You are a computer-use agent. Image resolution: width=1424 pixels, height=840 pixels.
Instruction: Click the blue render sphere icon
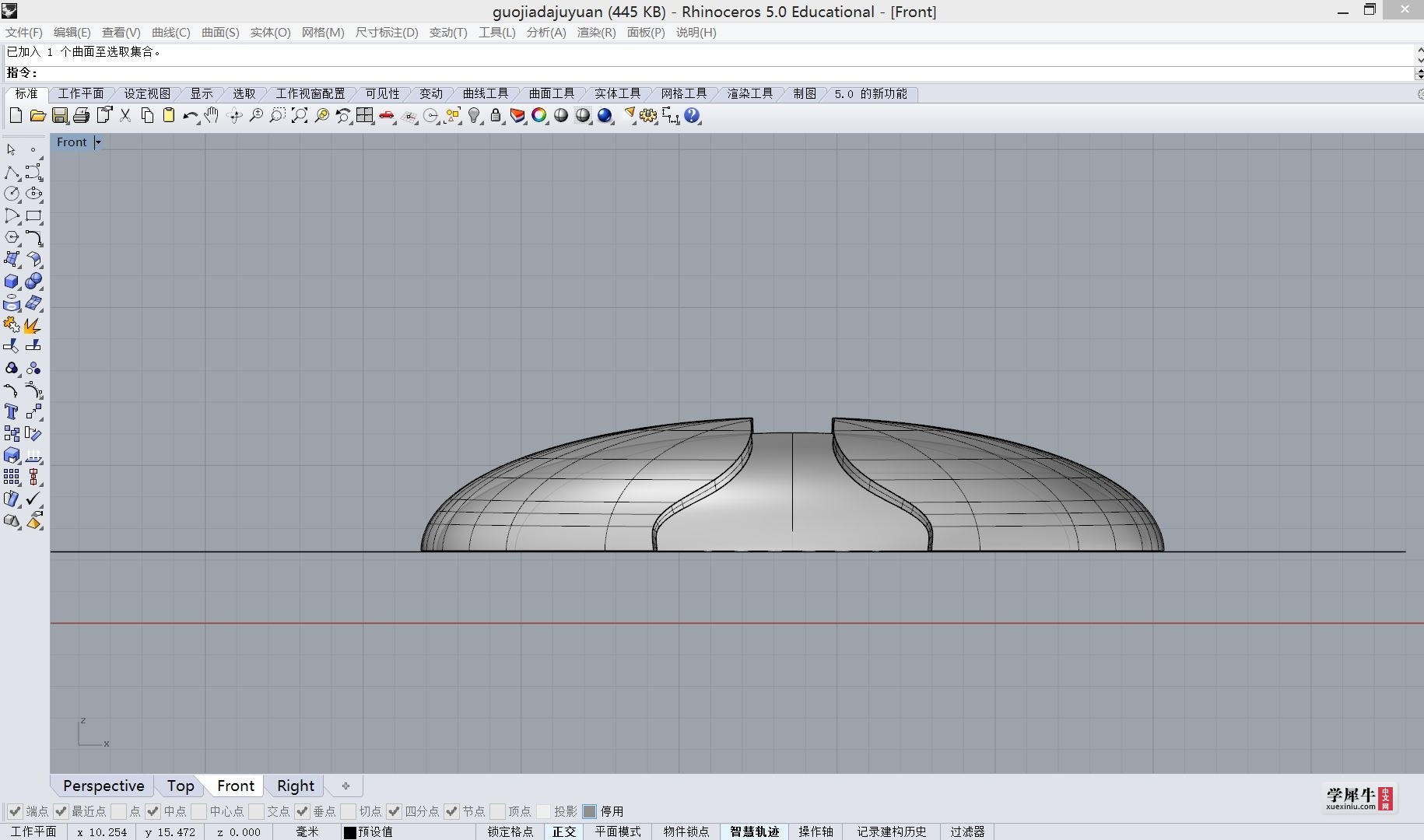[605, 116]
